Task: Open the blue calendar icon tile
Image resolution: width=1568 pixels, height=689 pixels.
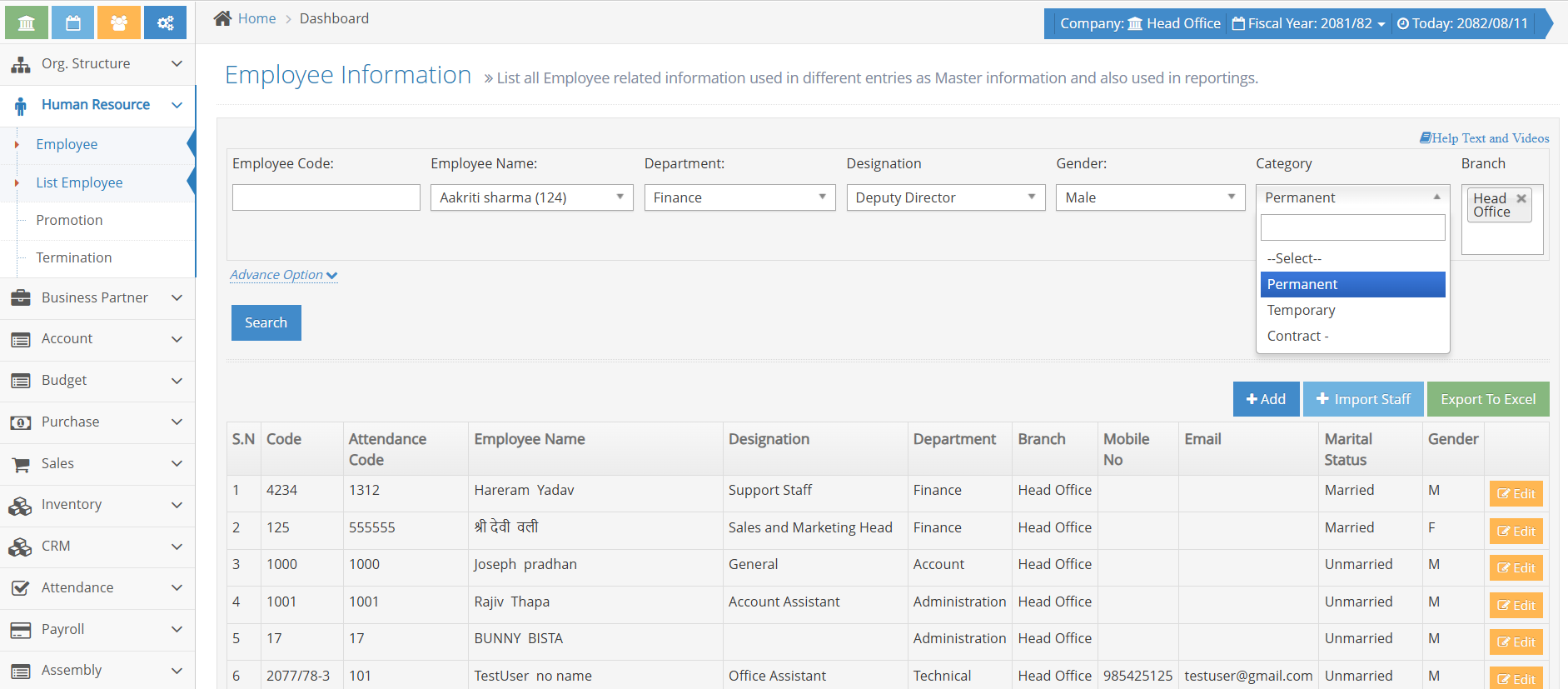Action: (73, 22)
